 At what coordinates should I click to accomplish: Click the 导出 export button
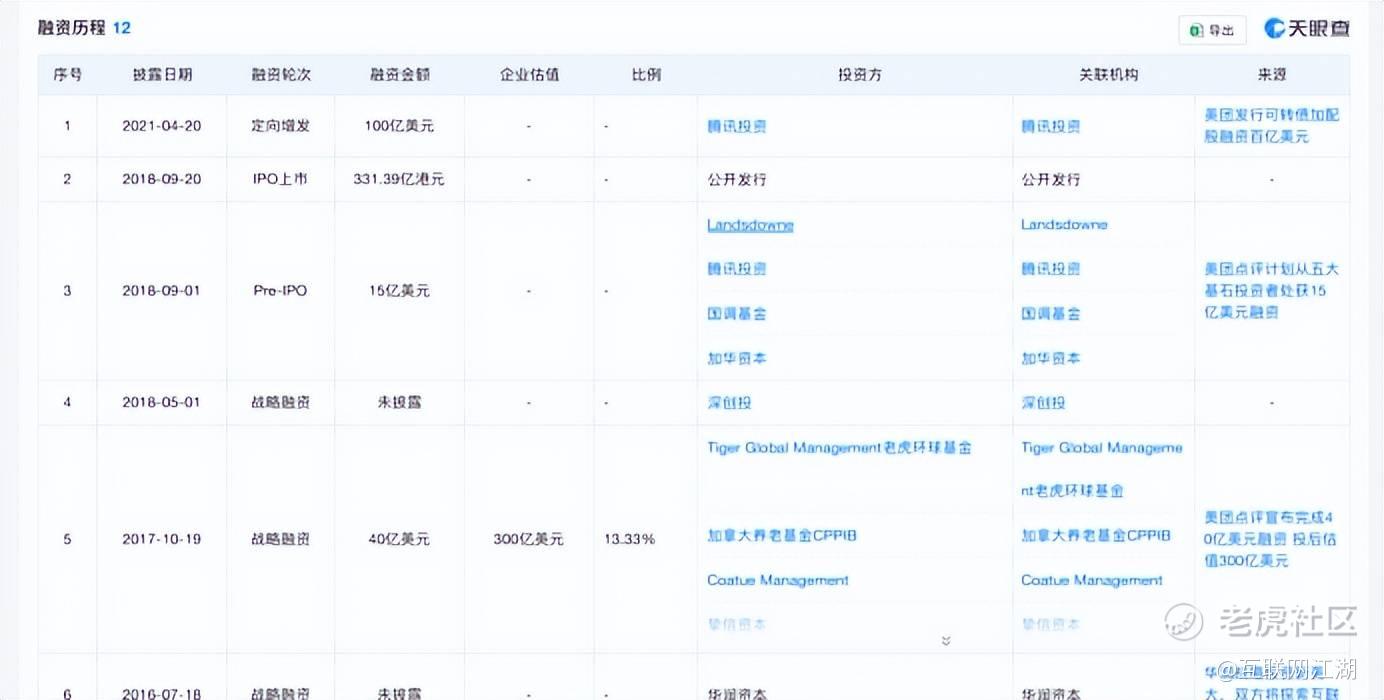click(1212, 30)
